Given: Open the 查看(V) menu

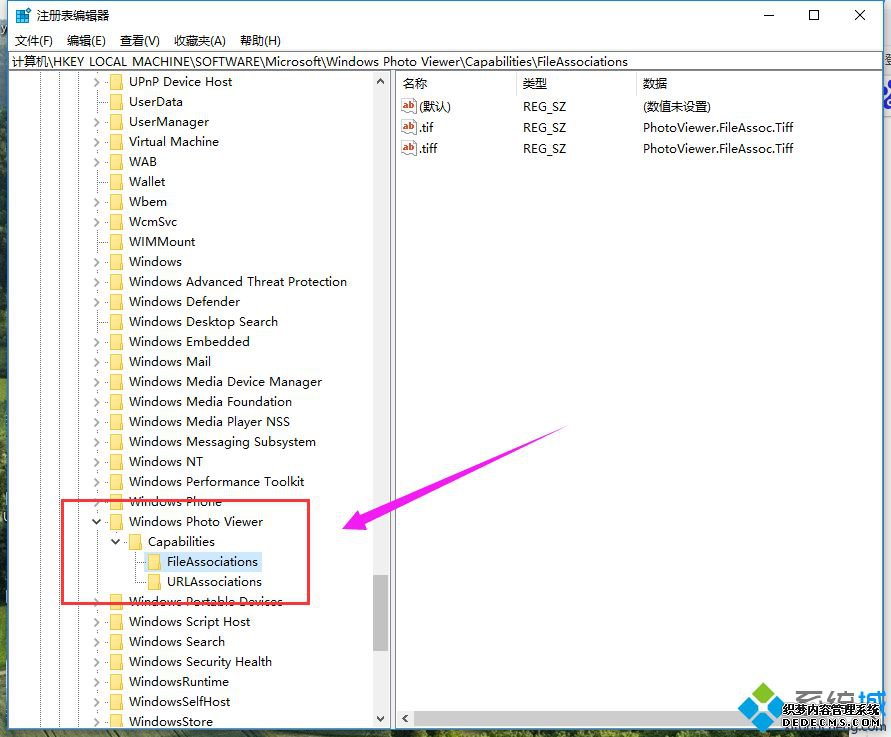Looking at the screenshot, I should pyautogui.click(x=140, y=41).
